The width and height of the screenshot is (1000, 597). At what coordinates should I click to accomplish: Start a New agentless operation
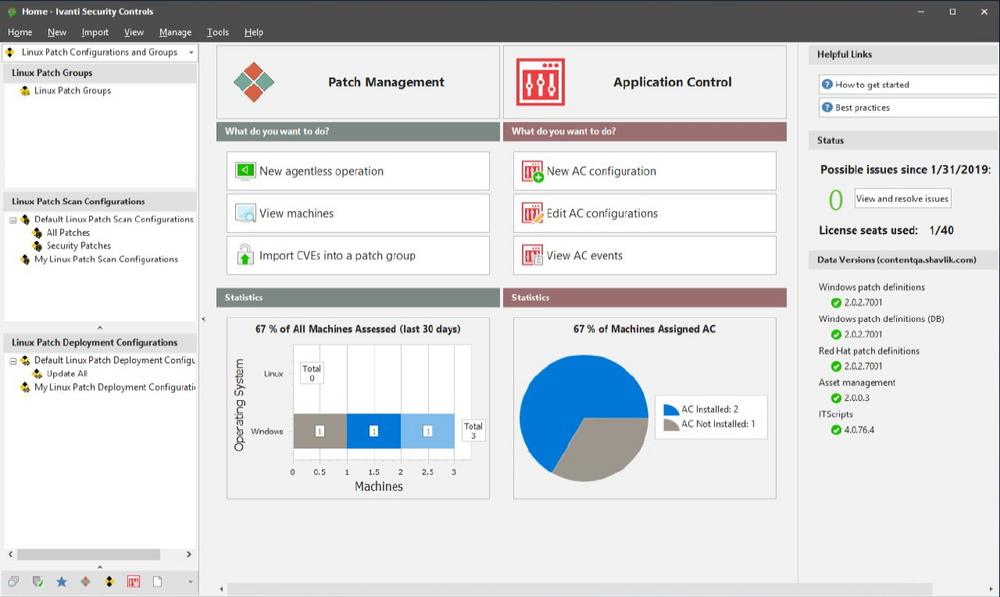(358, 171)
